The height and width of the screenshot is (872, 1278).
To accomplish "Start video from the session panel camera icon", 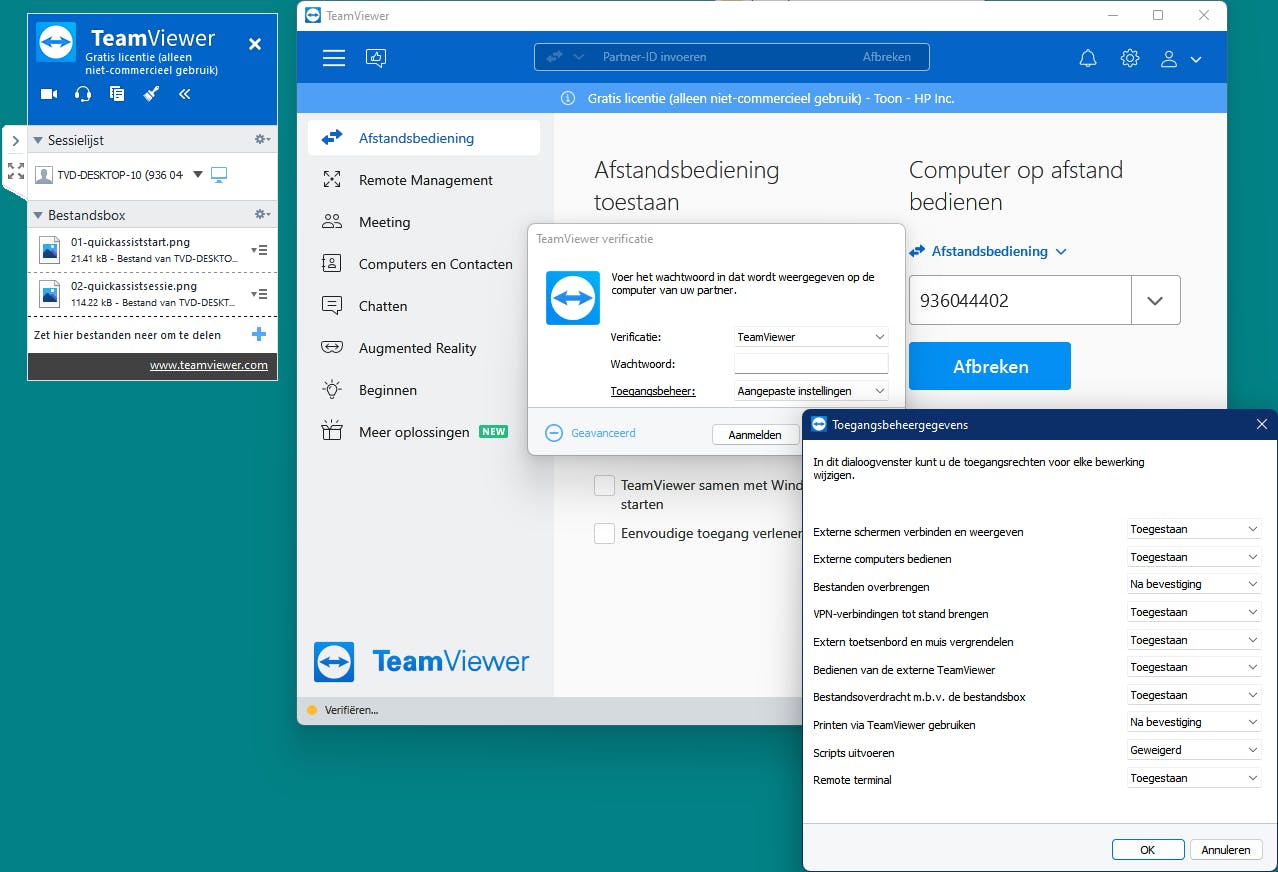I will 49,94.
